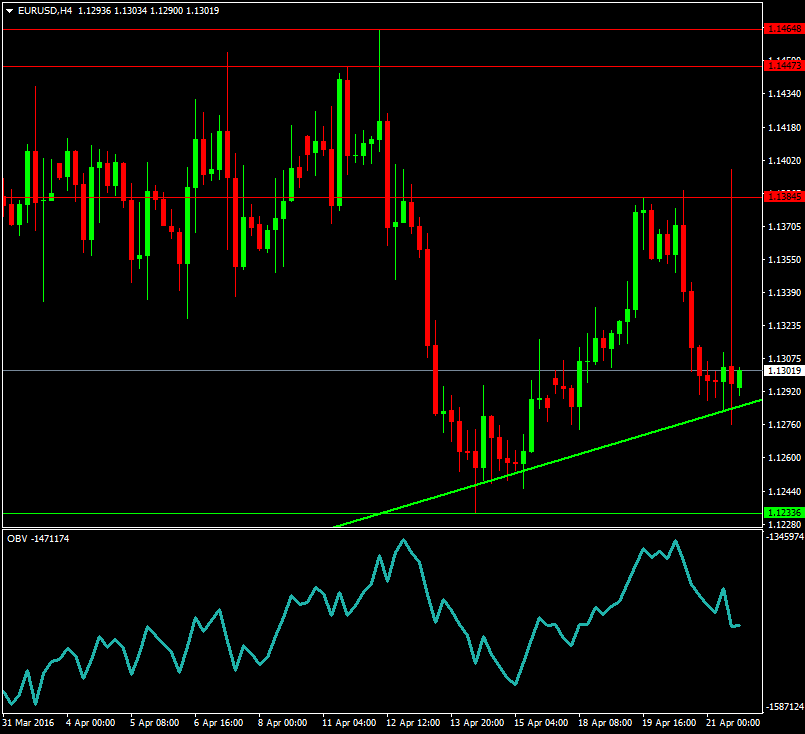Click the 31 Mar 2016 date label
Image resolution: width=805 pixels, height=734 pixels.
[29, 722]
